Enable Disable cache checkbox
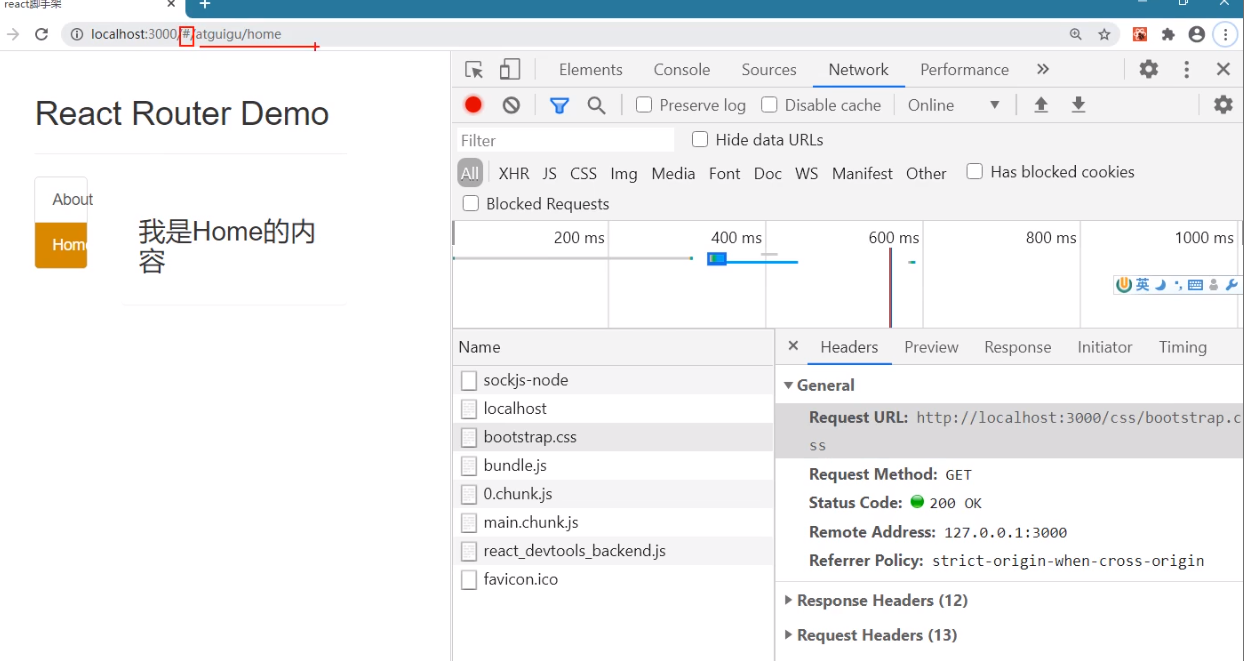This screenshot has height=661, width=1244. pos(769,105)
